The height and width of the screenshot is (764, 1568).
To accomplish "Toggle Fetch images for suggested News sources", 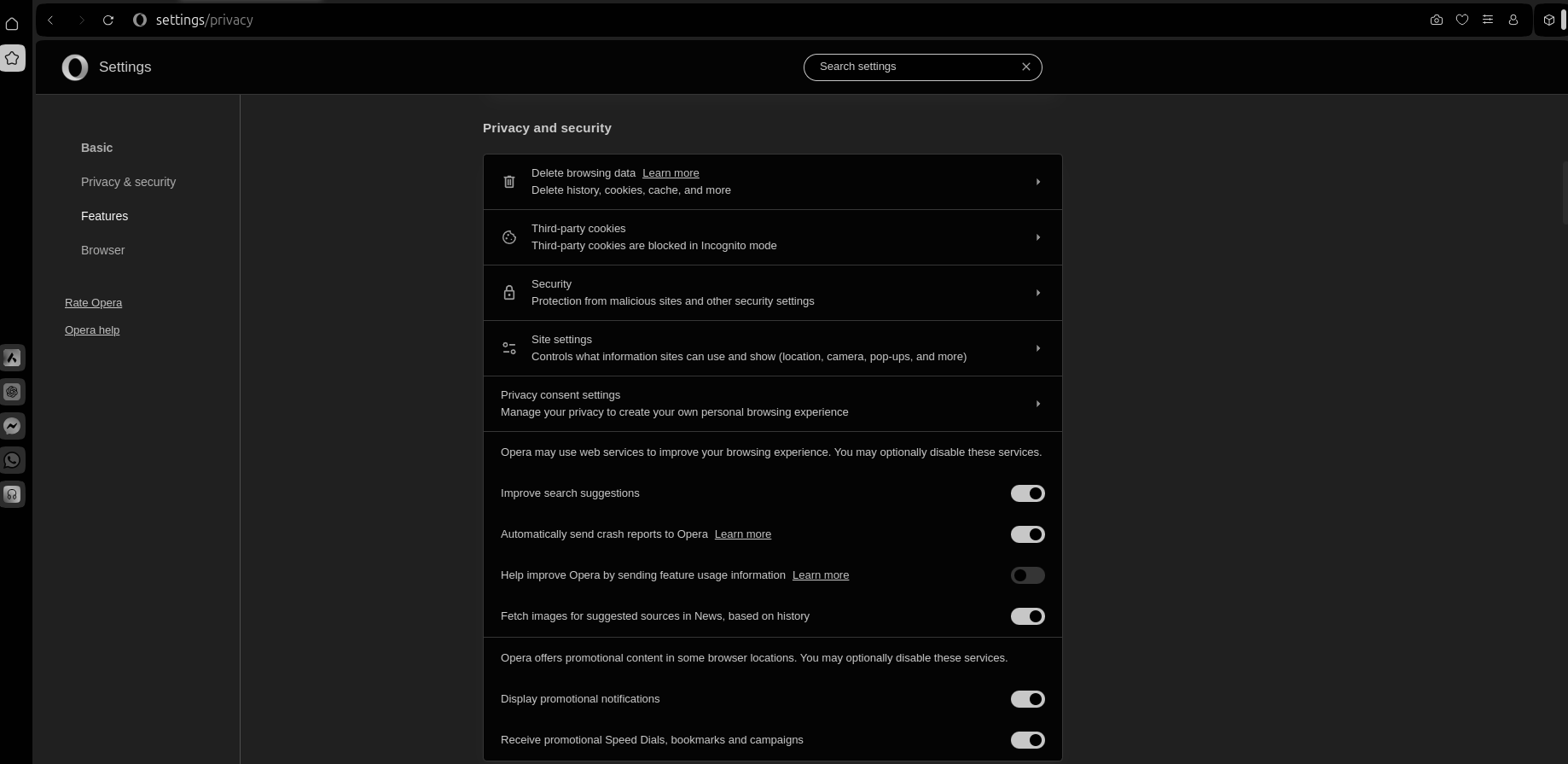I will 1028,616.
